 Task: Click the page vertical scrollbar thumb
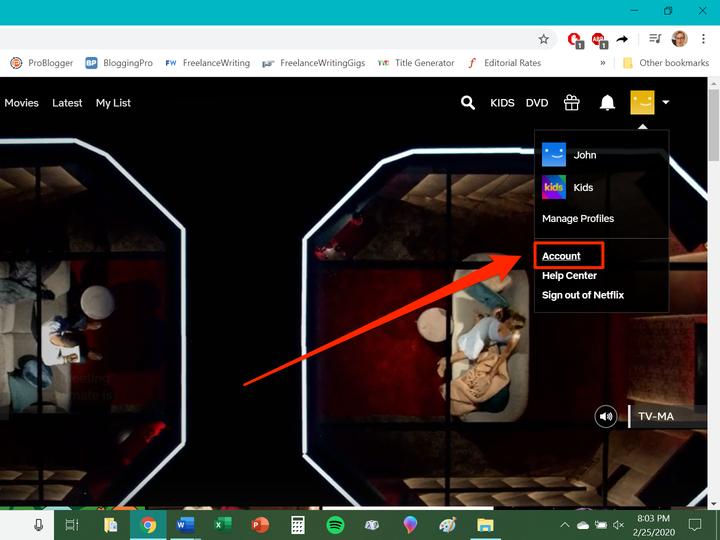714,124
